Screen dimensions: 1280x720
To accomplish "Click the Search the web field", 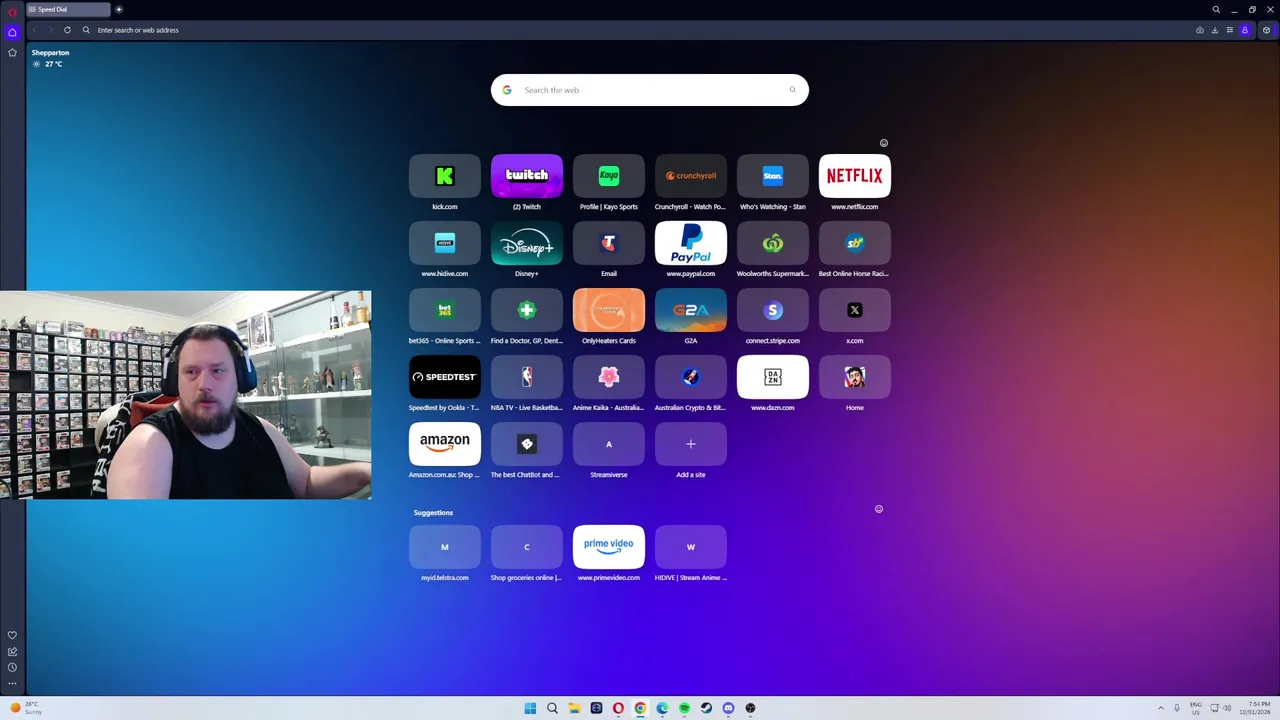I will point(650,90).
